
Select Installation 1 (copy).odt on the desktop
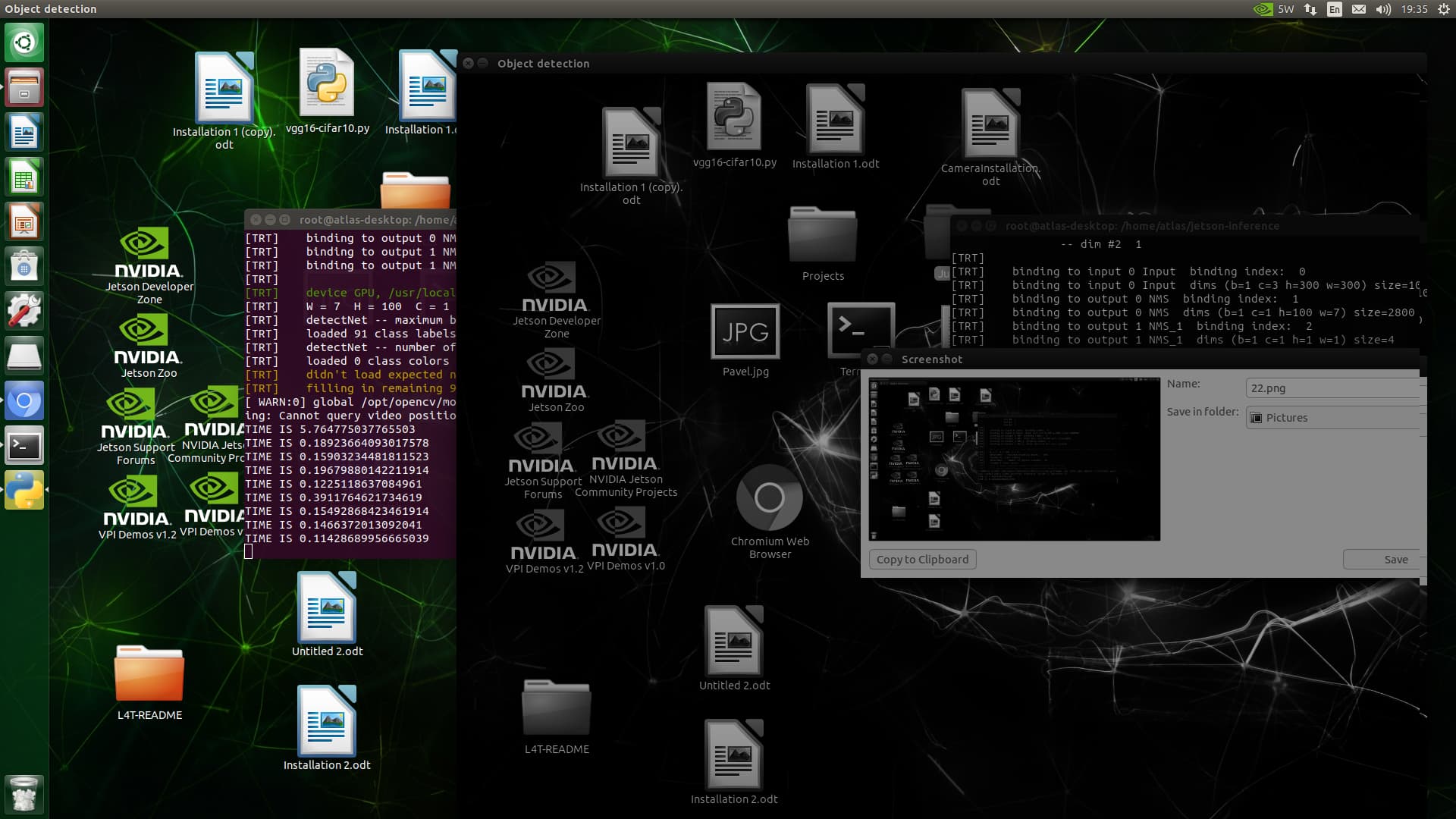click(224, 100)
